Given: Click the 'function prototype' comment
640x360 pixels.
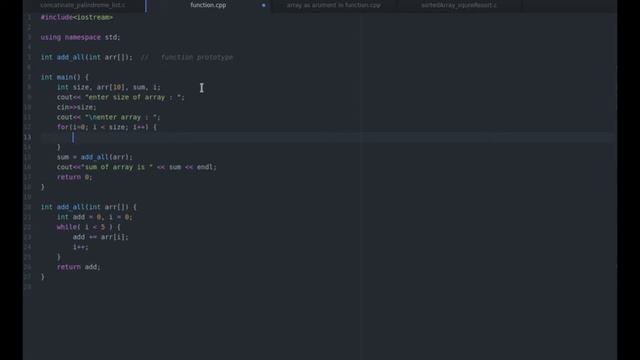Looking at the screenshot, I should [x=197, y=57].
